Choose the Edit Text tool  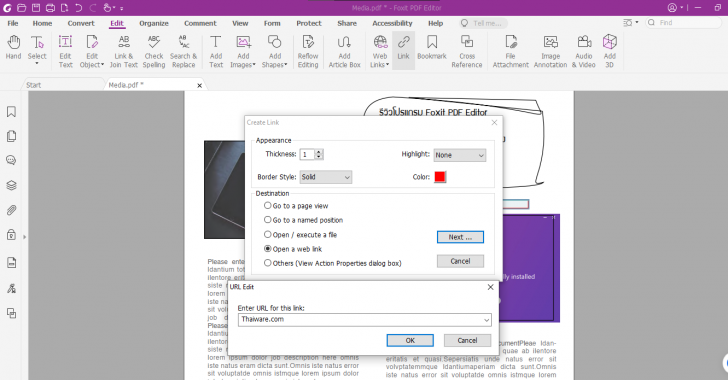coord(65,51)
